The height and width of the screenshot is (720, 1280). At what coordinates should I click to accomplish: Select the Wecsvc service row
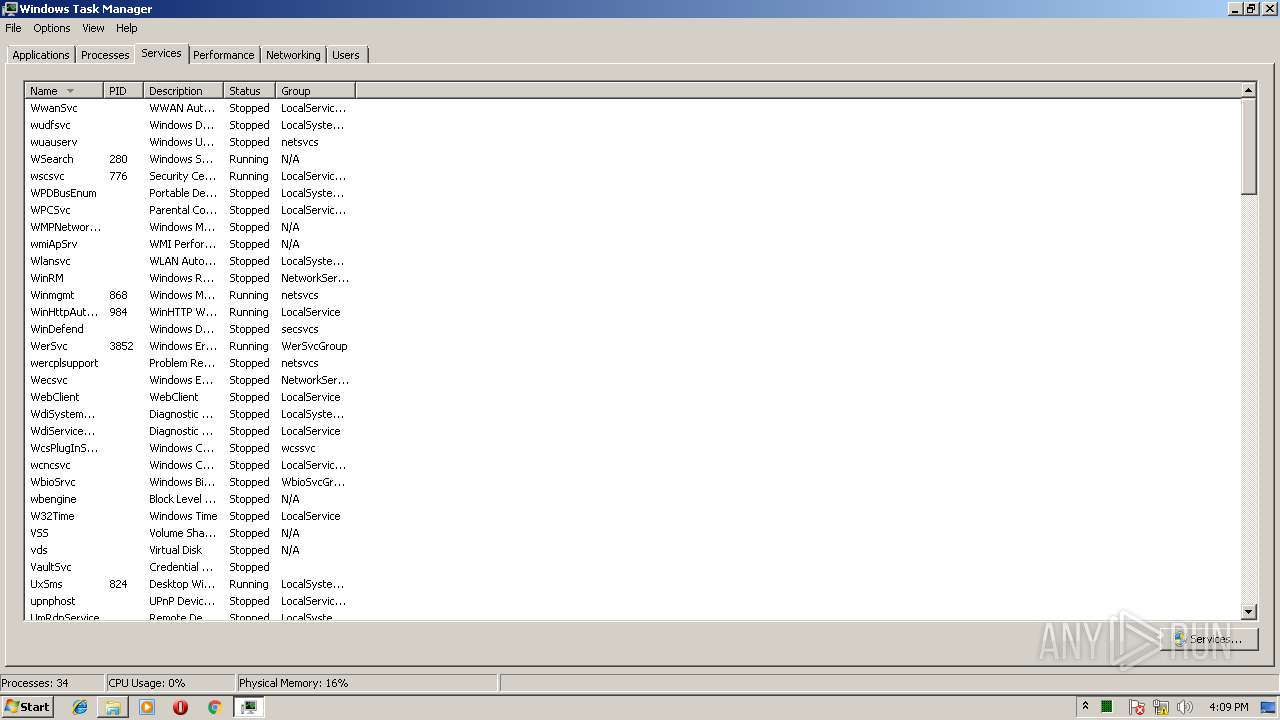coord(190,380)
